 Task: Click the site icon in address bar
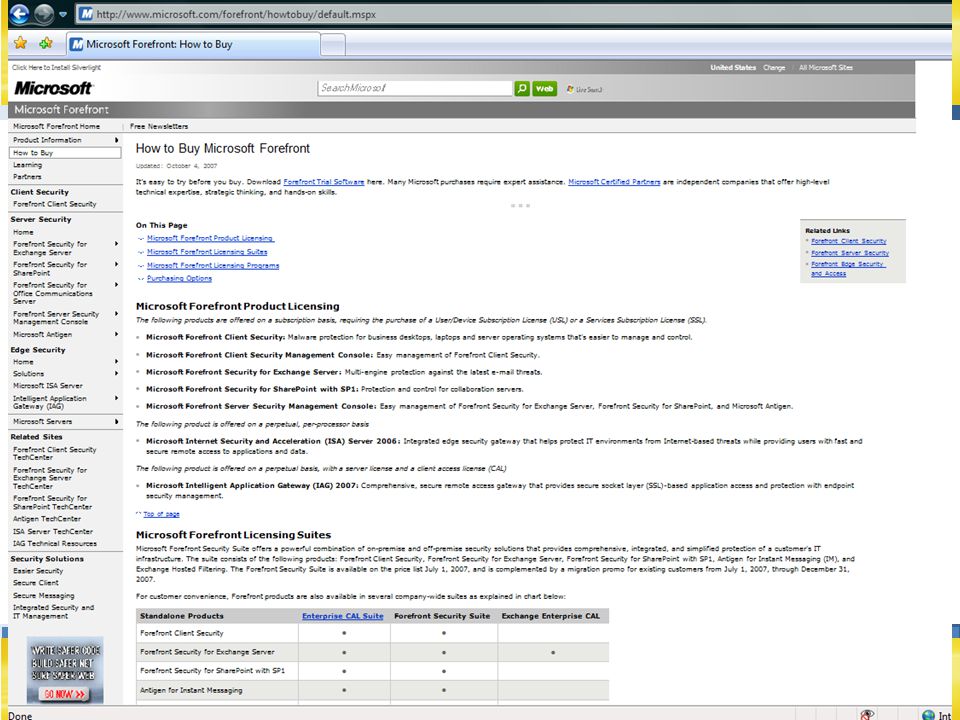pos(86,13)
